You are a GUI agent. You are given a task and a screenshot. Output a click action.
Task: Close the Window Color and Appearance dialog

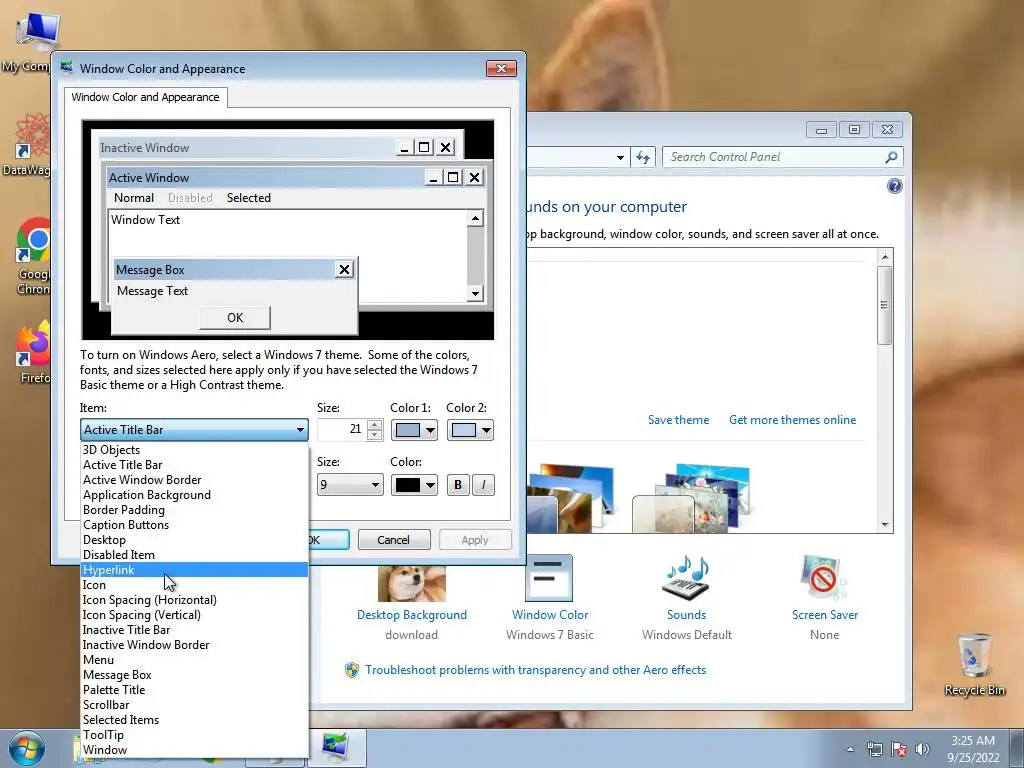501,69
